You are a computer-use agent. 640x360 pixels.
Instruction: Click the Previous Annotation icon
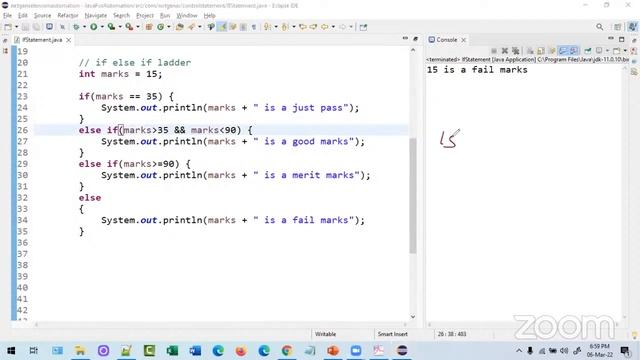(x=285, y=27)
